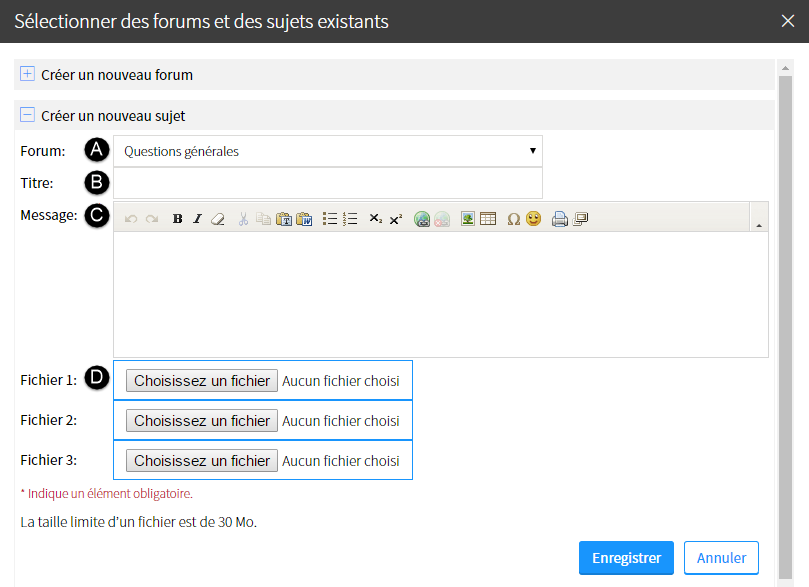
Task: Click the eraser remove-format icon
Action: point(218,219)
